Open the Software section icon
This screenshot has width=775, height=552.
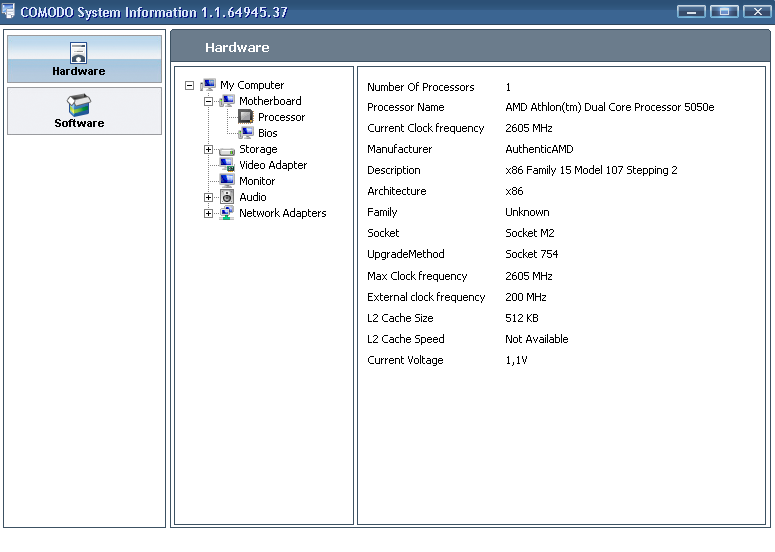point(79,104)
